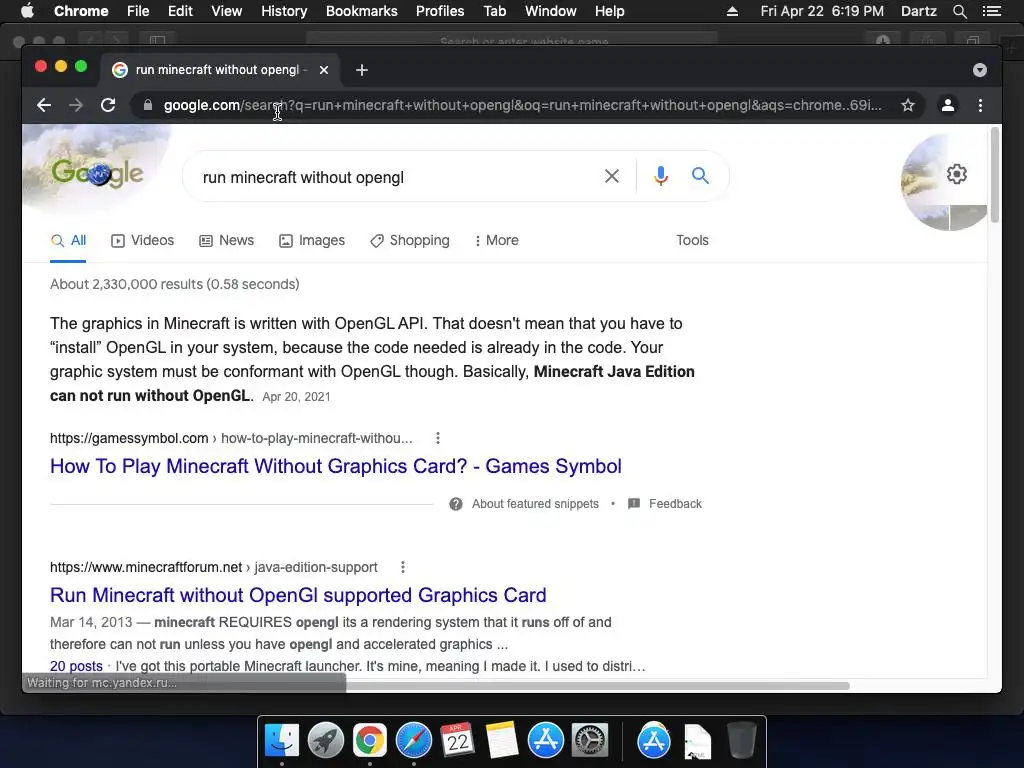This screenshot has height=768, width=1024.
Task: Open the Profiles menu
Action: [x=440, y=11]
